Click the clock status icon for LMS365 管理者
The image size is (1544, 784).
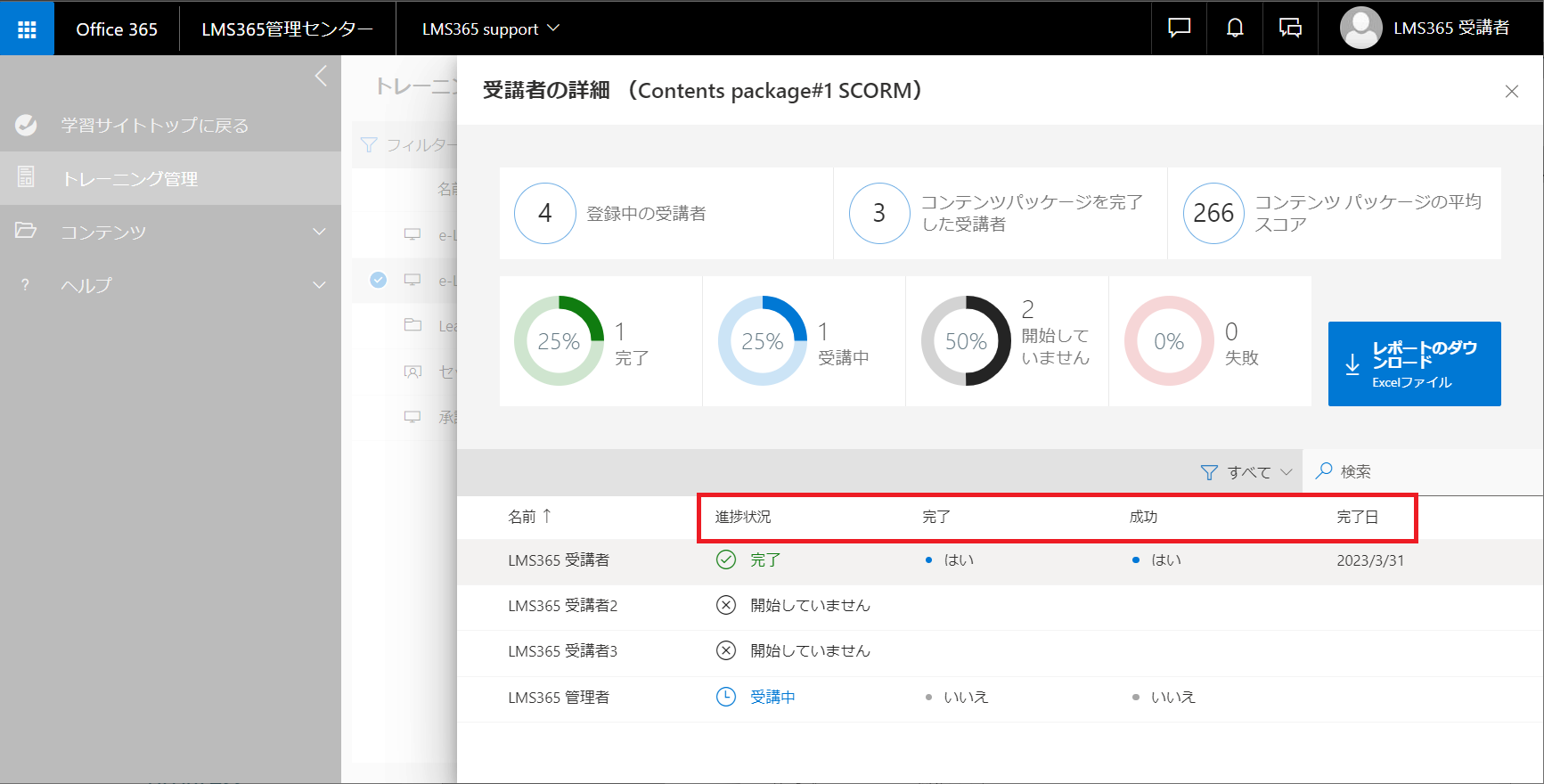(x=726, y=697)
